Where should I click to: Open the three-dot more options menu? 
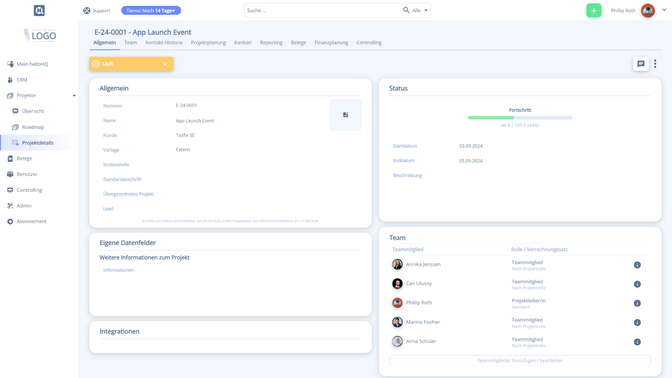coord(655,64)
